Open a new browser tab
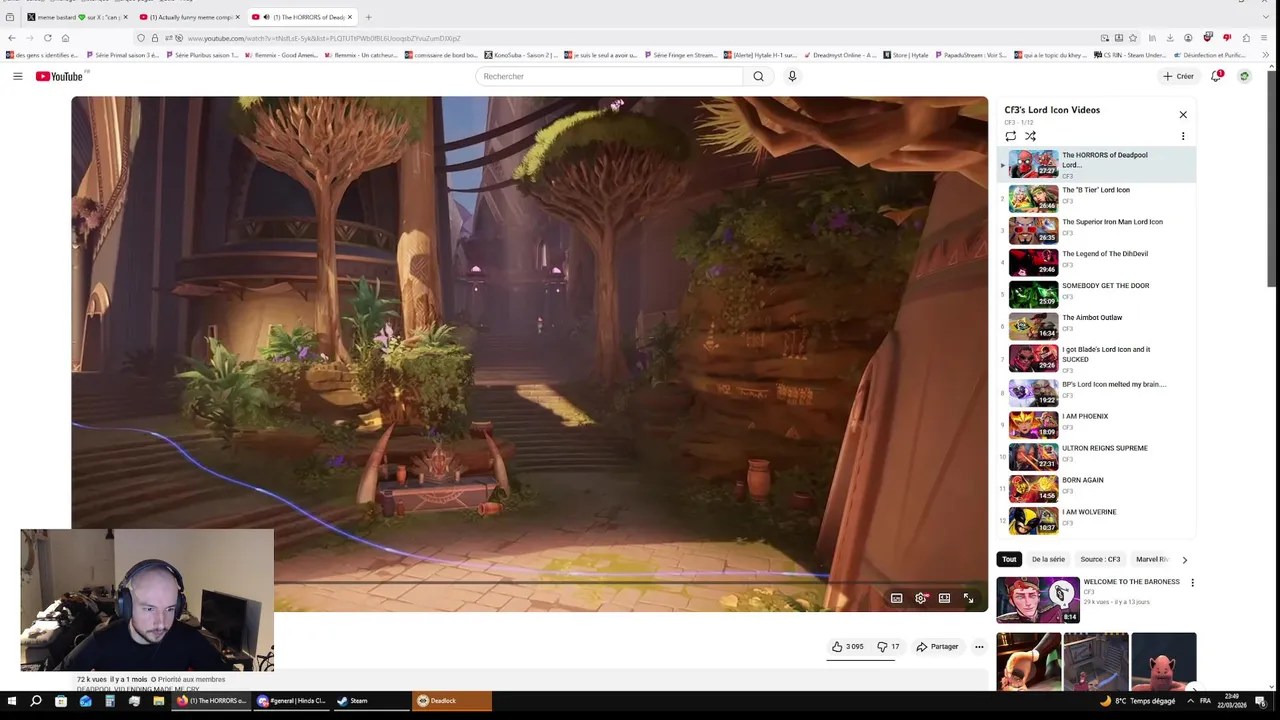The height and width of the screenshot is (720, 1280). (x=368, y=17)
